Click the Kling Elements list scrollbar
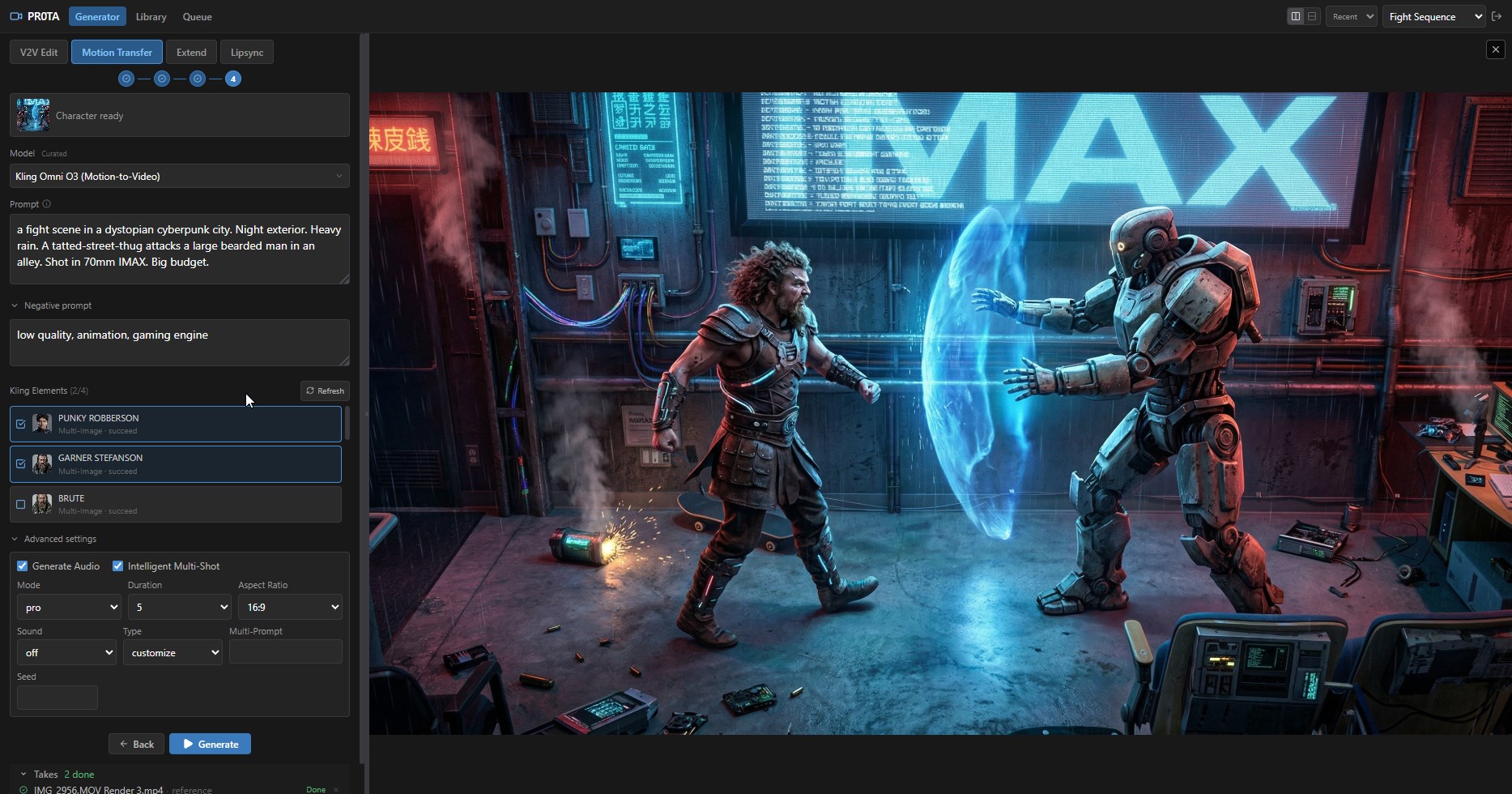Screen dimensions: 1512x794 [347, 424]
